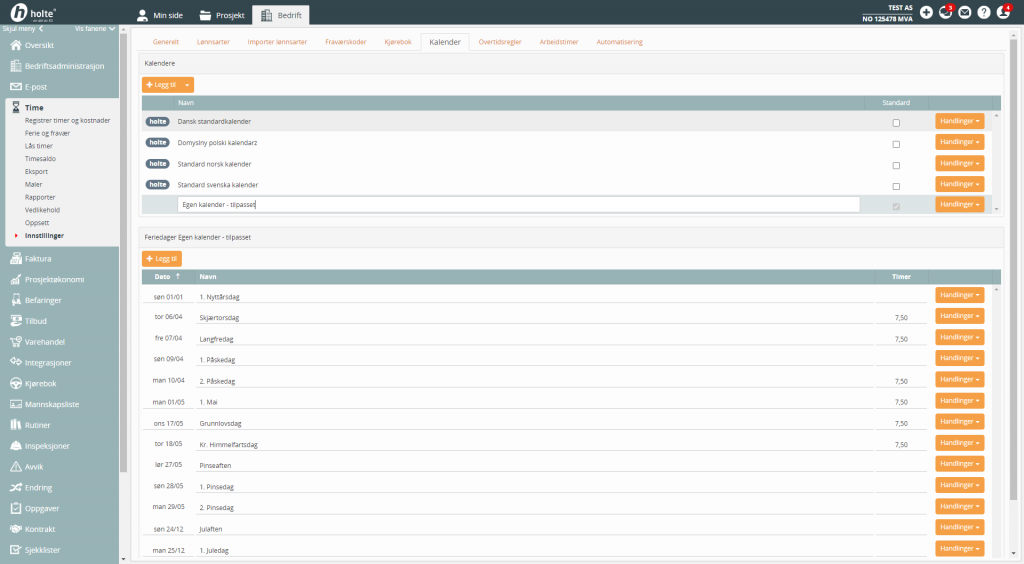The image size is (1024, 564).
Task: Open the arrow next to Kalendere Legg til
Action: click(x=187, y=86)
